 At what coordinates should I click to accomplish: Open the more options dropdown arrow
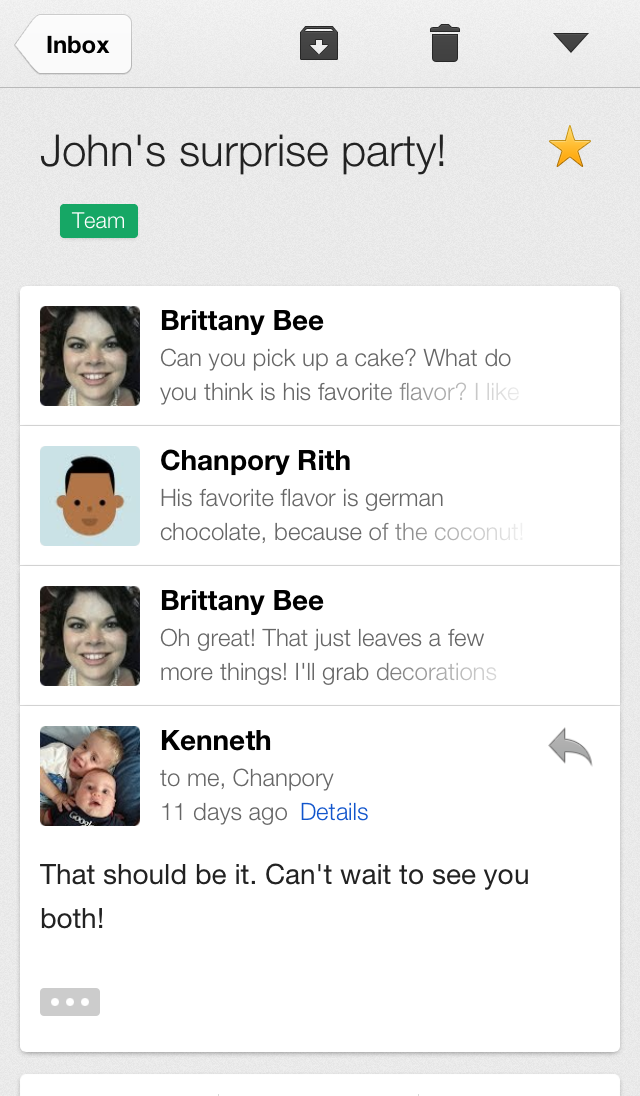(570, 43)
